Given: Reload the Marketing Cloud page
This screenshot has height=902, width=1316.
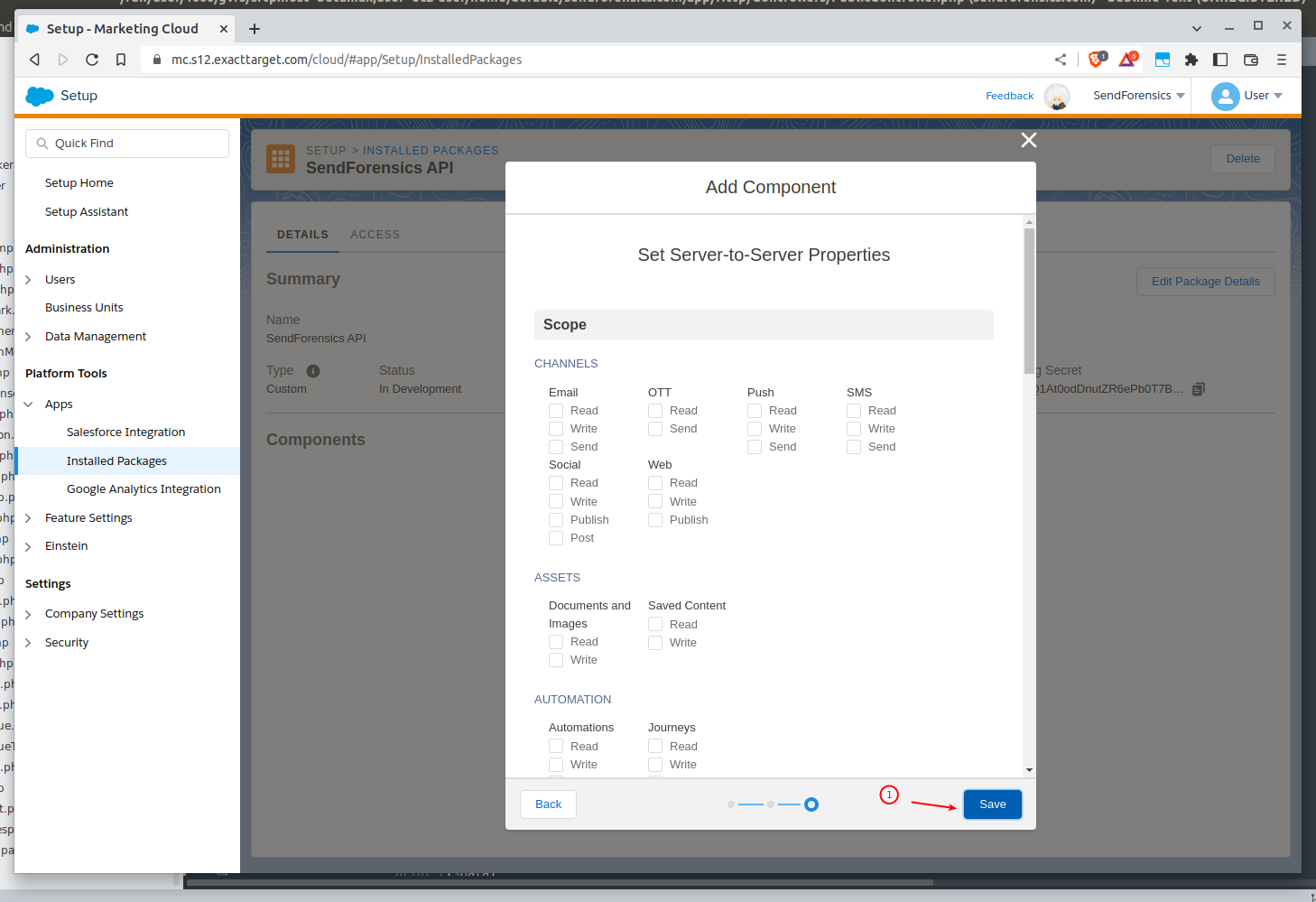Looking at the screenshot, I should (x=92, y=60).
